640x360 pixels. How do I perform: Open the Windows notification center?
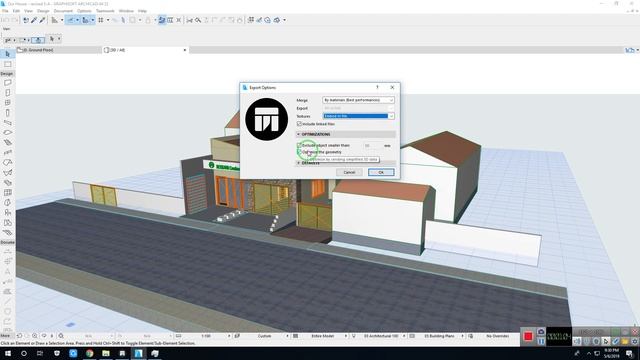(x=630, y=353)
